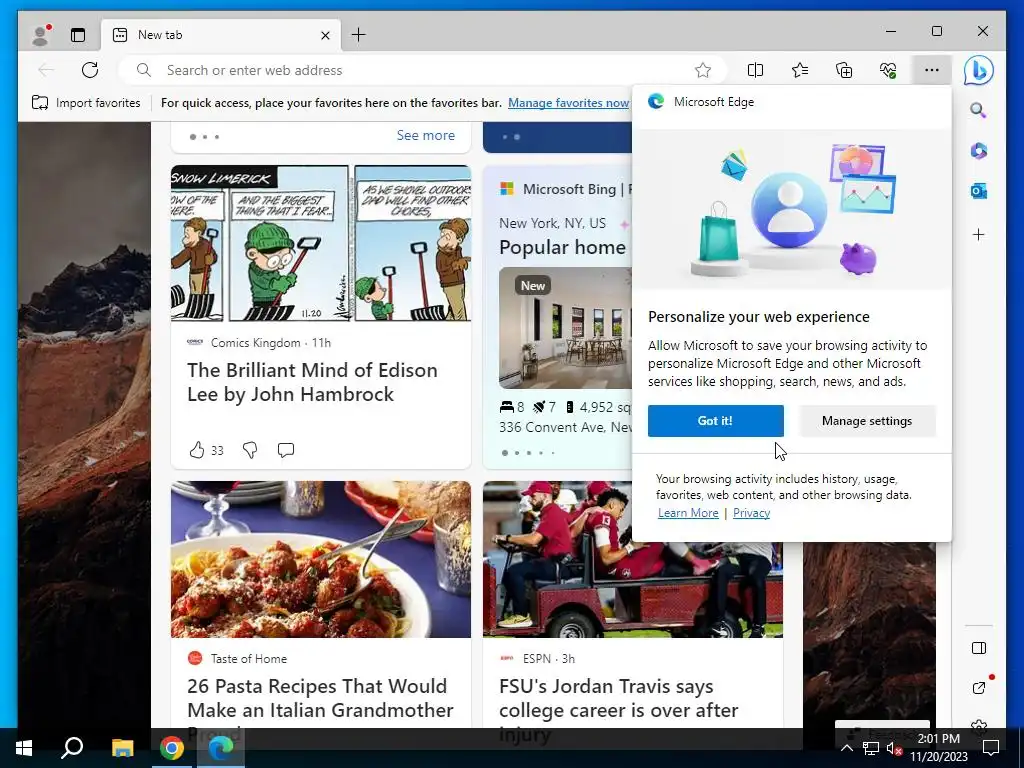
Task: Open the Microsoft 365 sidebar icon
Action: 978,151
